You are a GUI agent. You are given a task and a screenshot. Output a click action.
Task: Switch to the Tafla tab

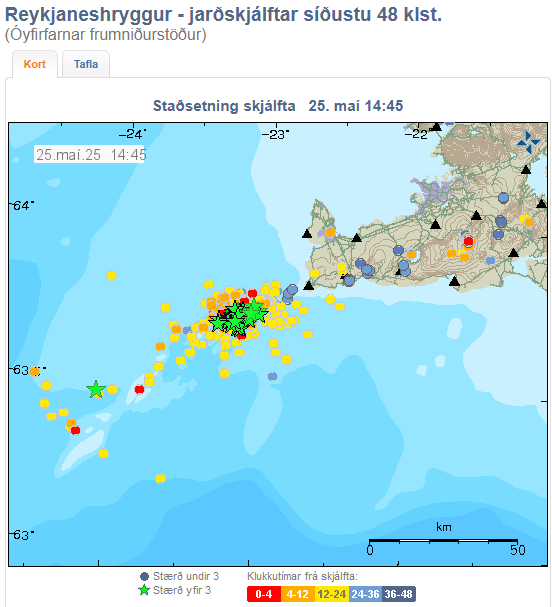coord(86,64)
